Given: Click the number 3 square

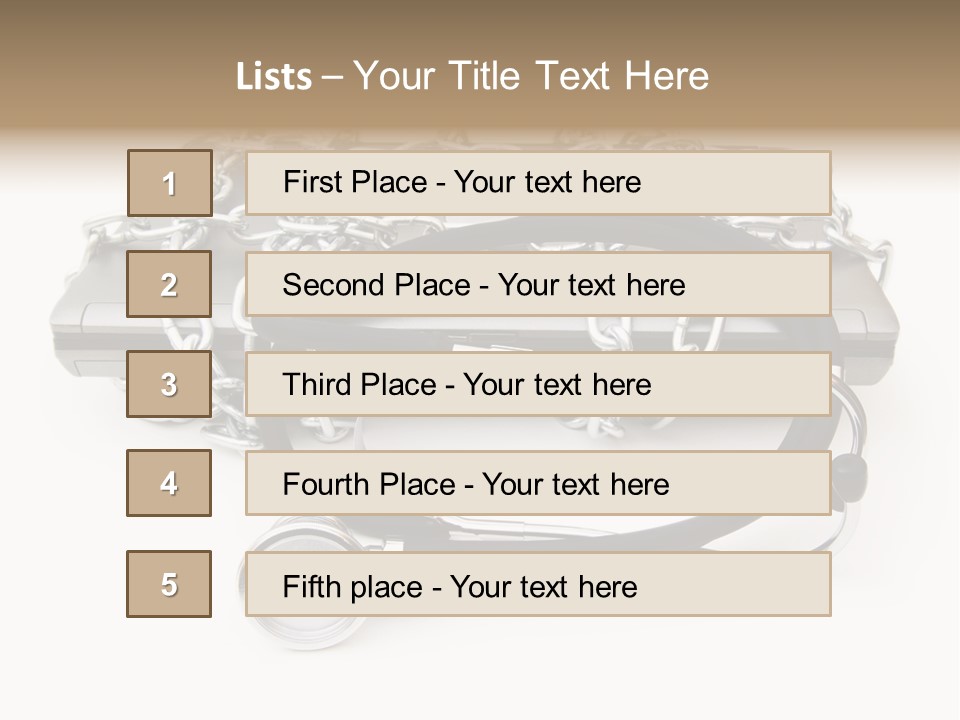Looking at the screenshot, I should [169, 384].
